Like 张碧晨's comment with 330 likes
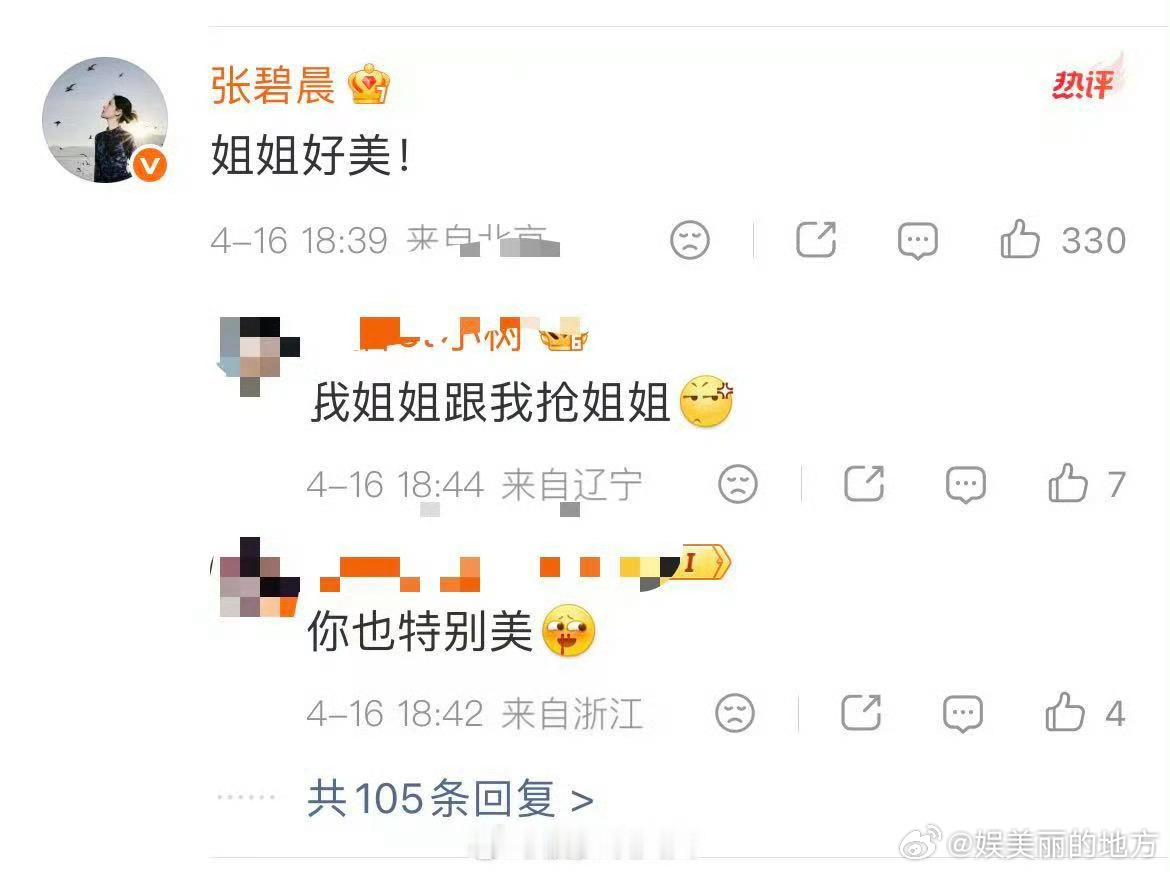The width and height of the screenshot is (1170, 872). [x=1019, y=239]
